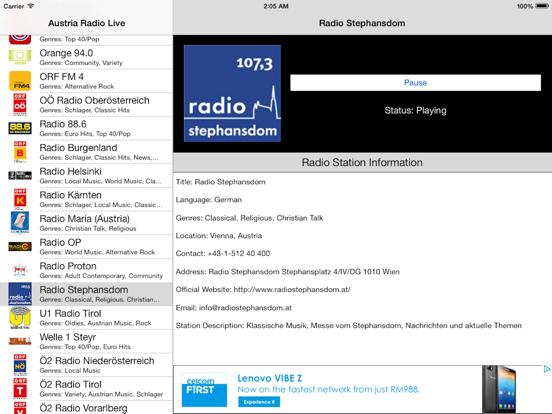
Task: Tap the battery indicator in status bar
Action: tap(542, 6)
